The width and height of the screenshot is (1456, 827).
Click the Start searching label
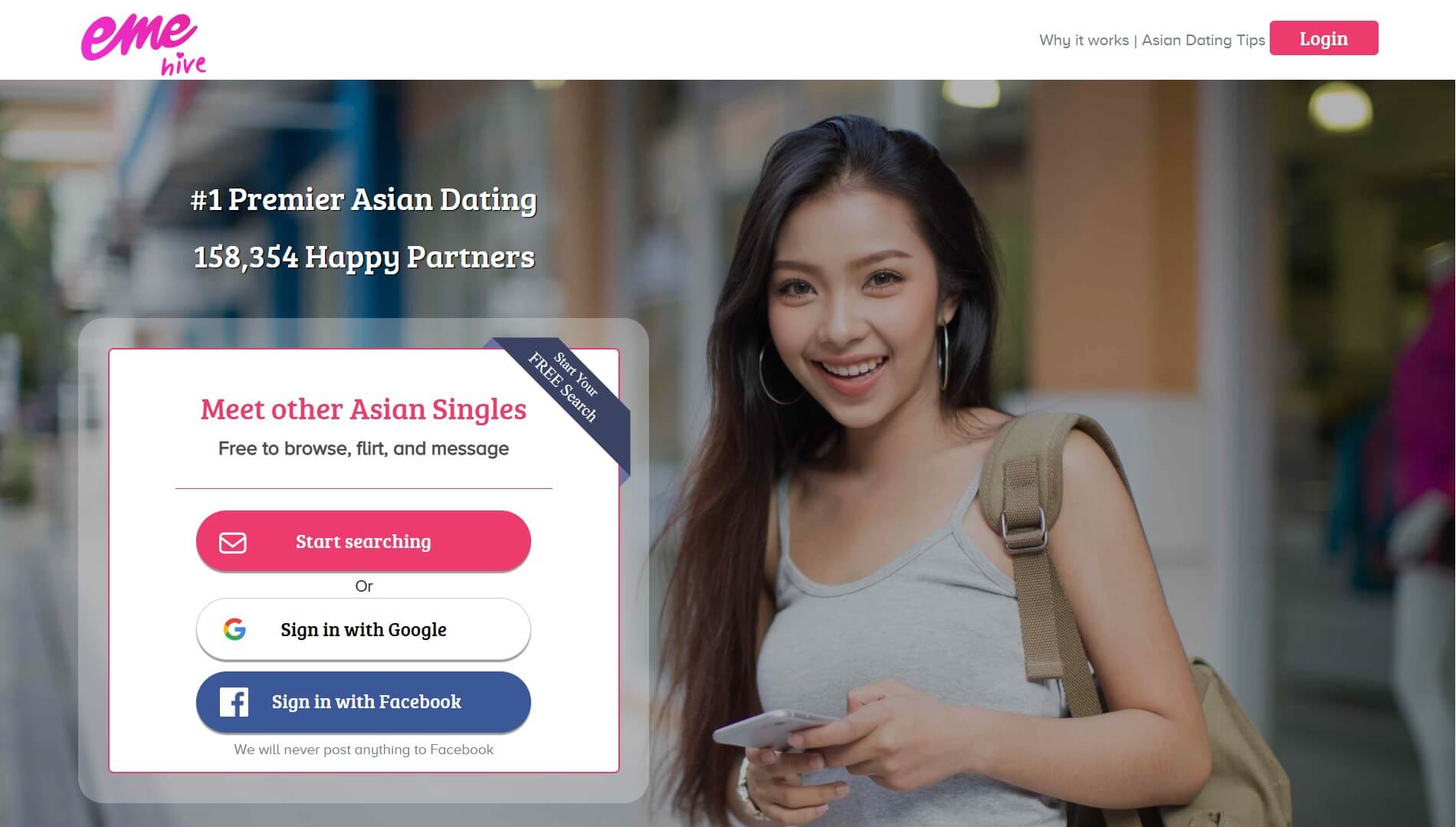(x=363, y=542)
